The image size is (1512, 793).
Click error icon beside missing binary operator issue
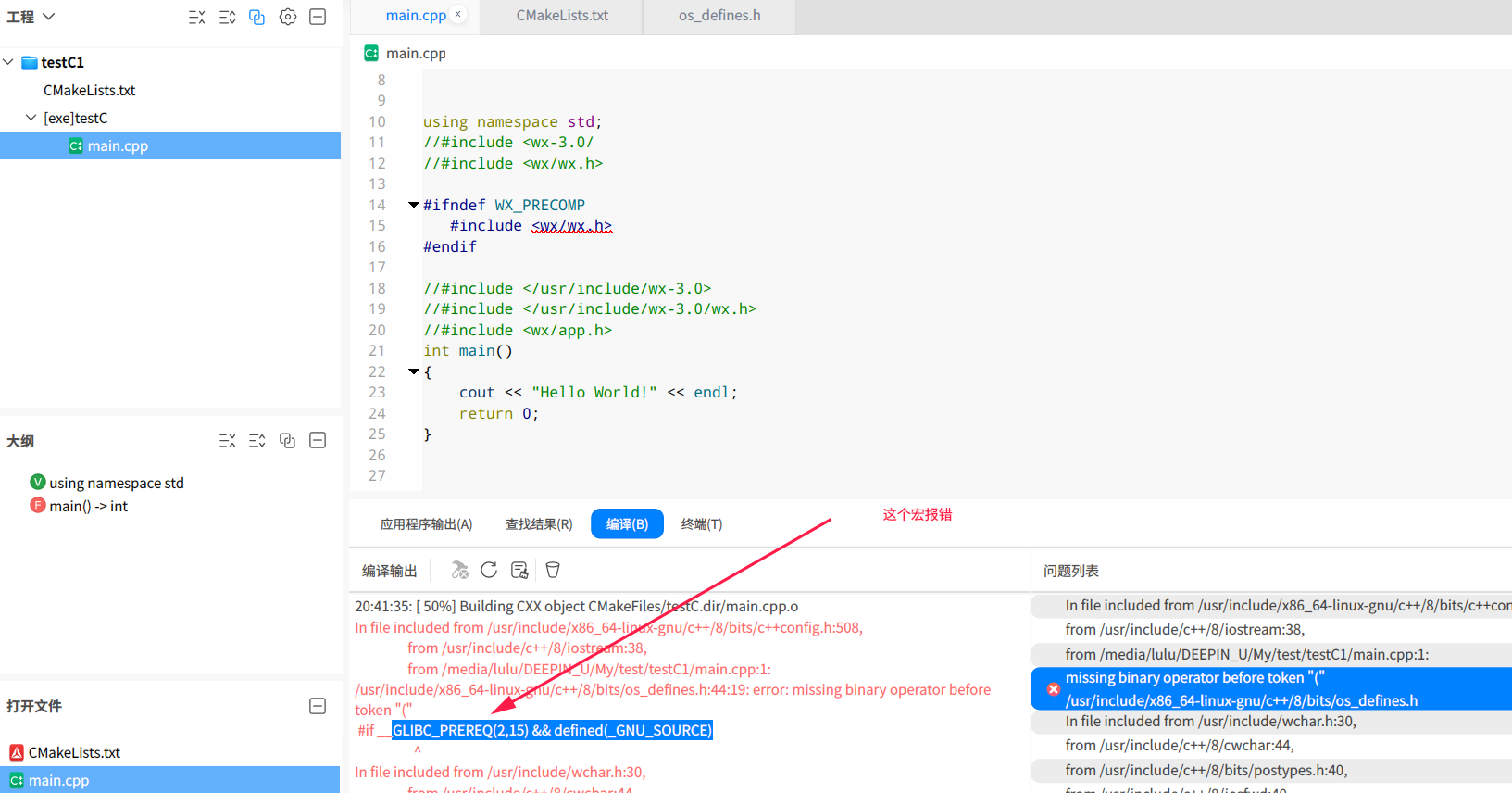pos(1054,689)
